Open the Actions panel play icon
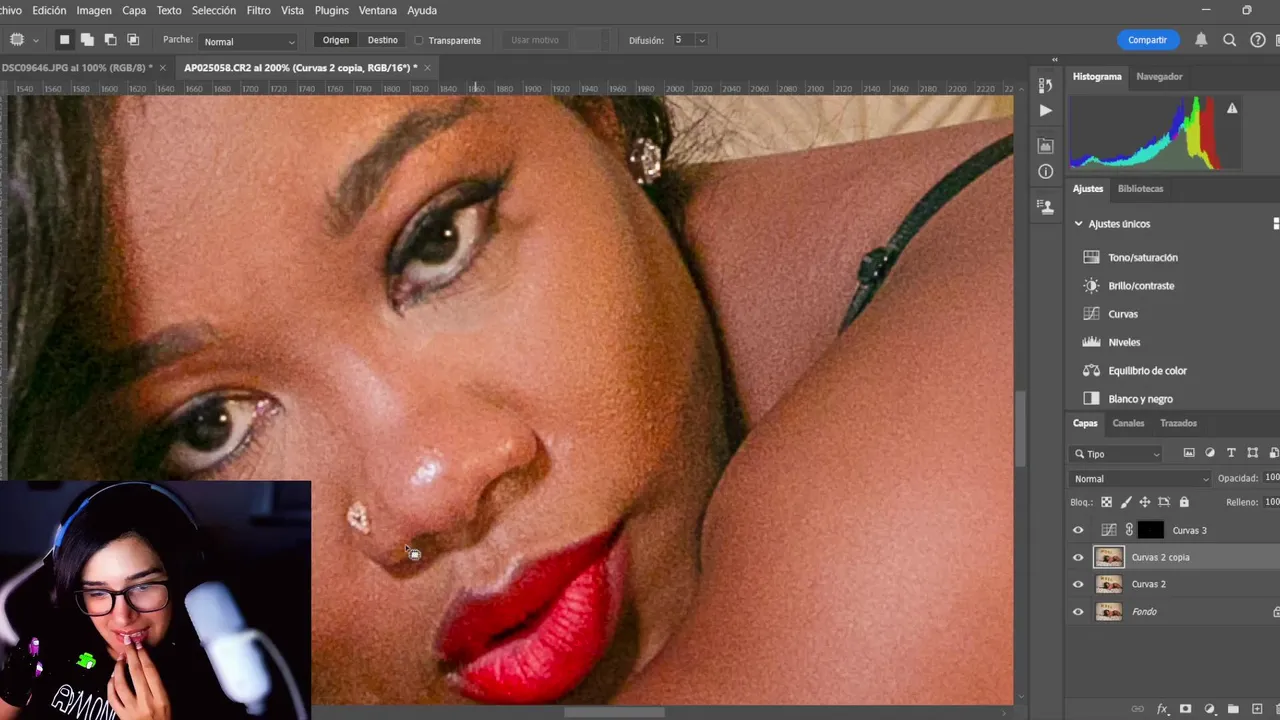1280x720 pixels. point(1046,110)
